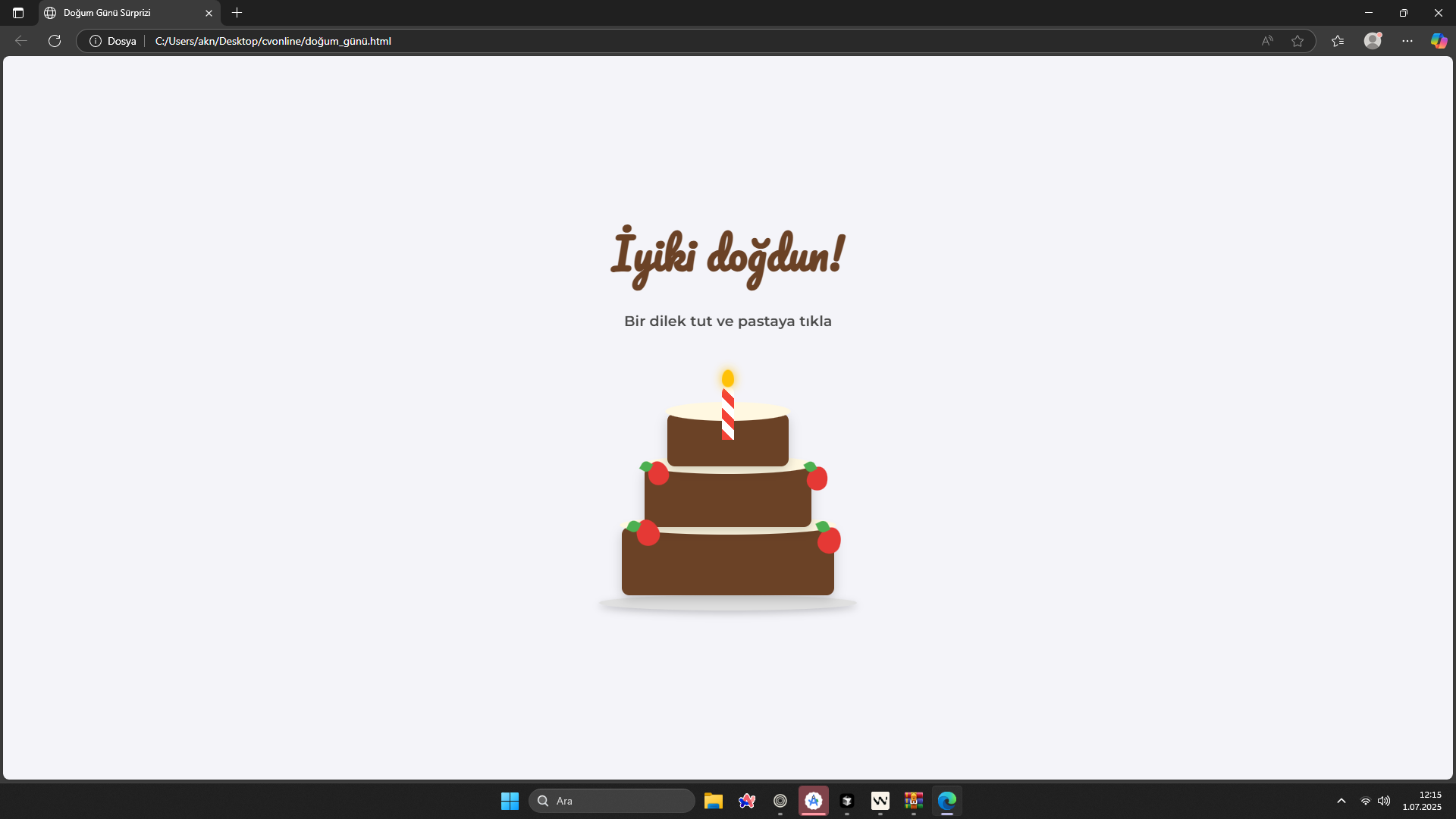Screen dimensions: 1456x819
Task: Open volume control in system tray
Action: tap(1384, 801)
